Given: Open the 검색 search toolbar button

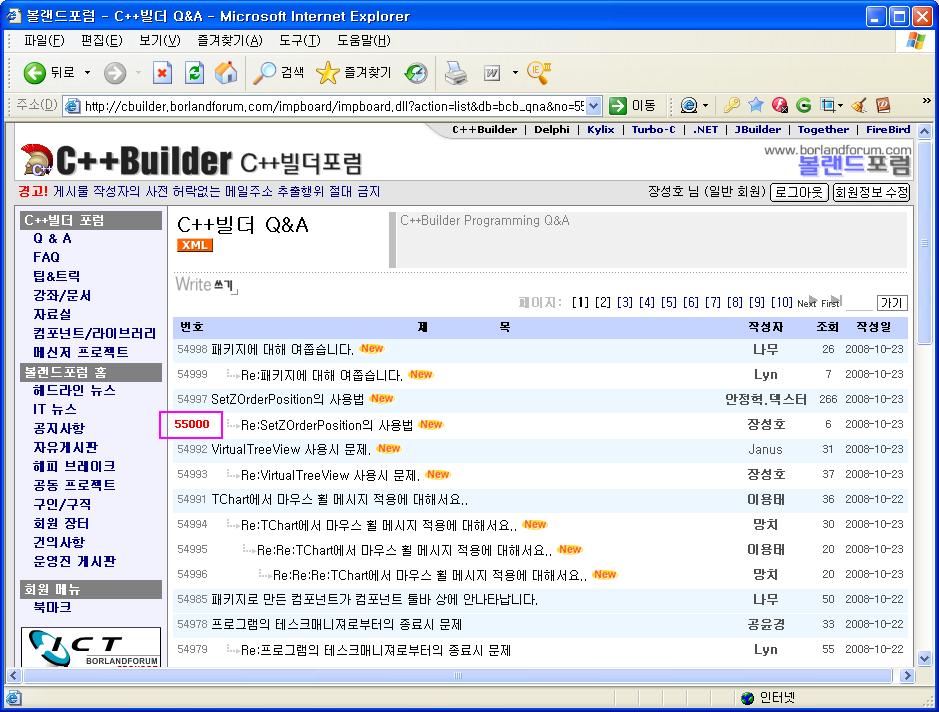Looking at the screenshot, I should click(x=279, y=73).
